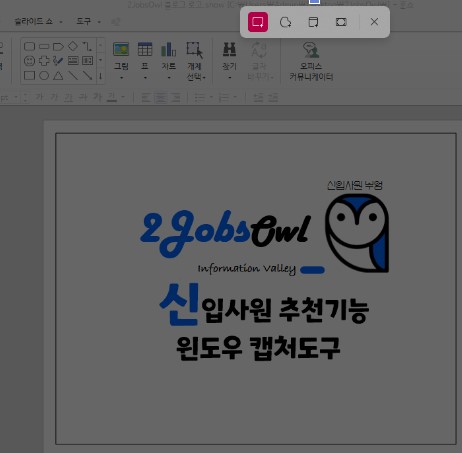Switch to Window snip mode

click(x=313, y=22)
